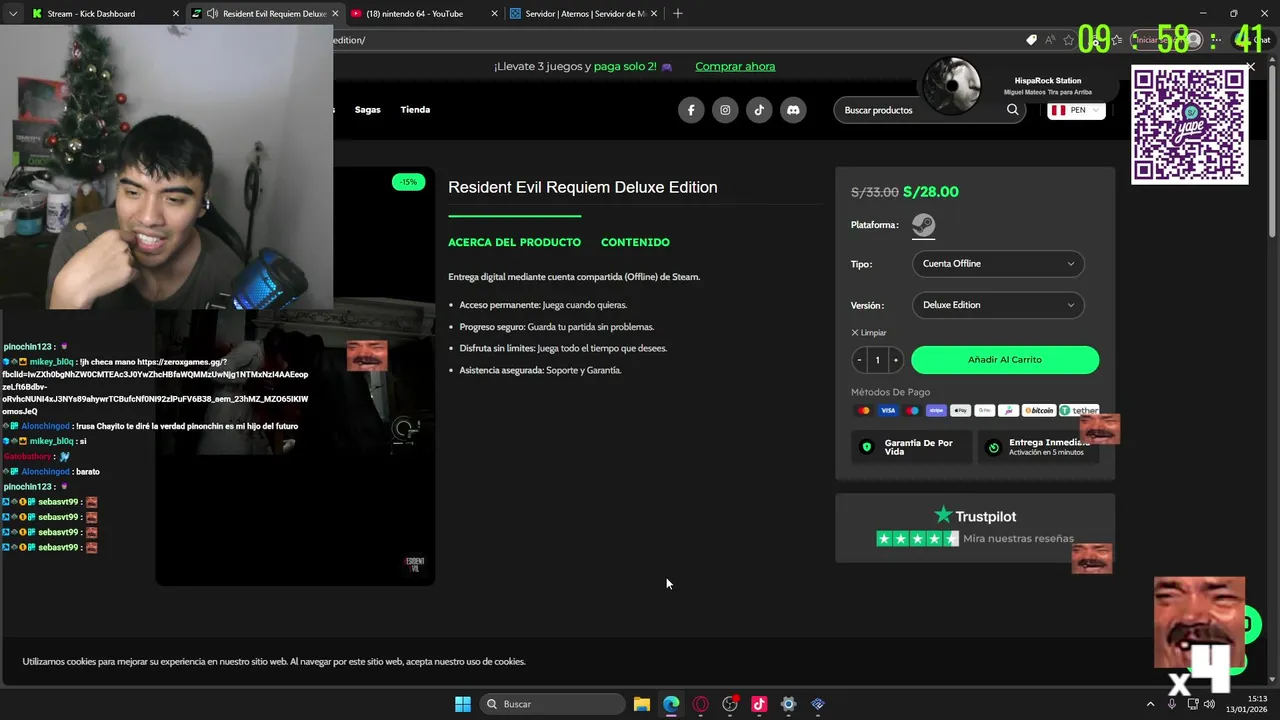Click the price S/28.00

click(x=930, y=192)
